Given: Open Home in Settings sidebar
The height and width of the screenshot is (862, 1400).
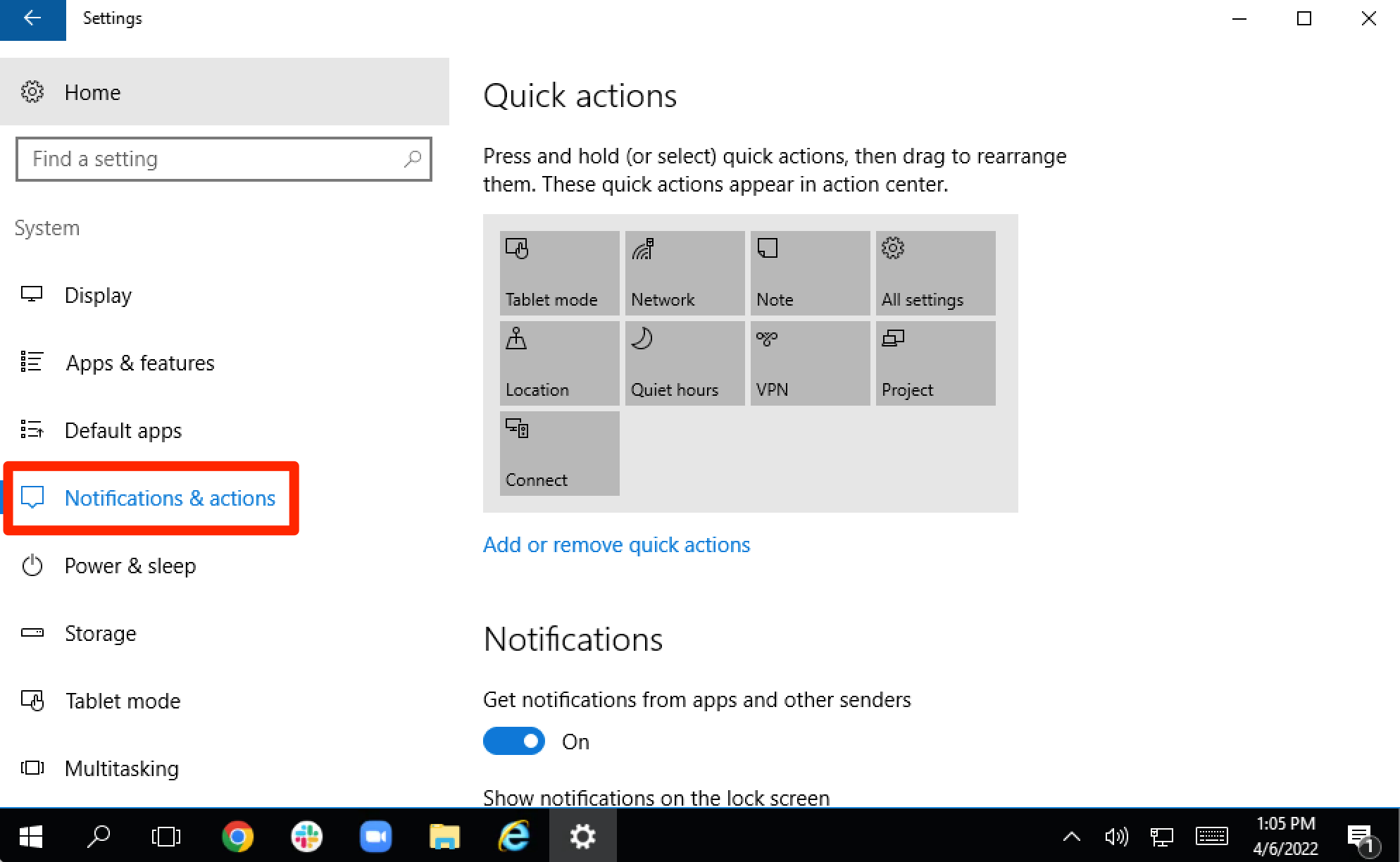Looking at the screenshot, I should point(224,92).
